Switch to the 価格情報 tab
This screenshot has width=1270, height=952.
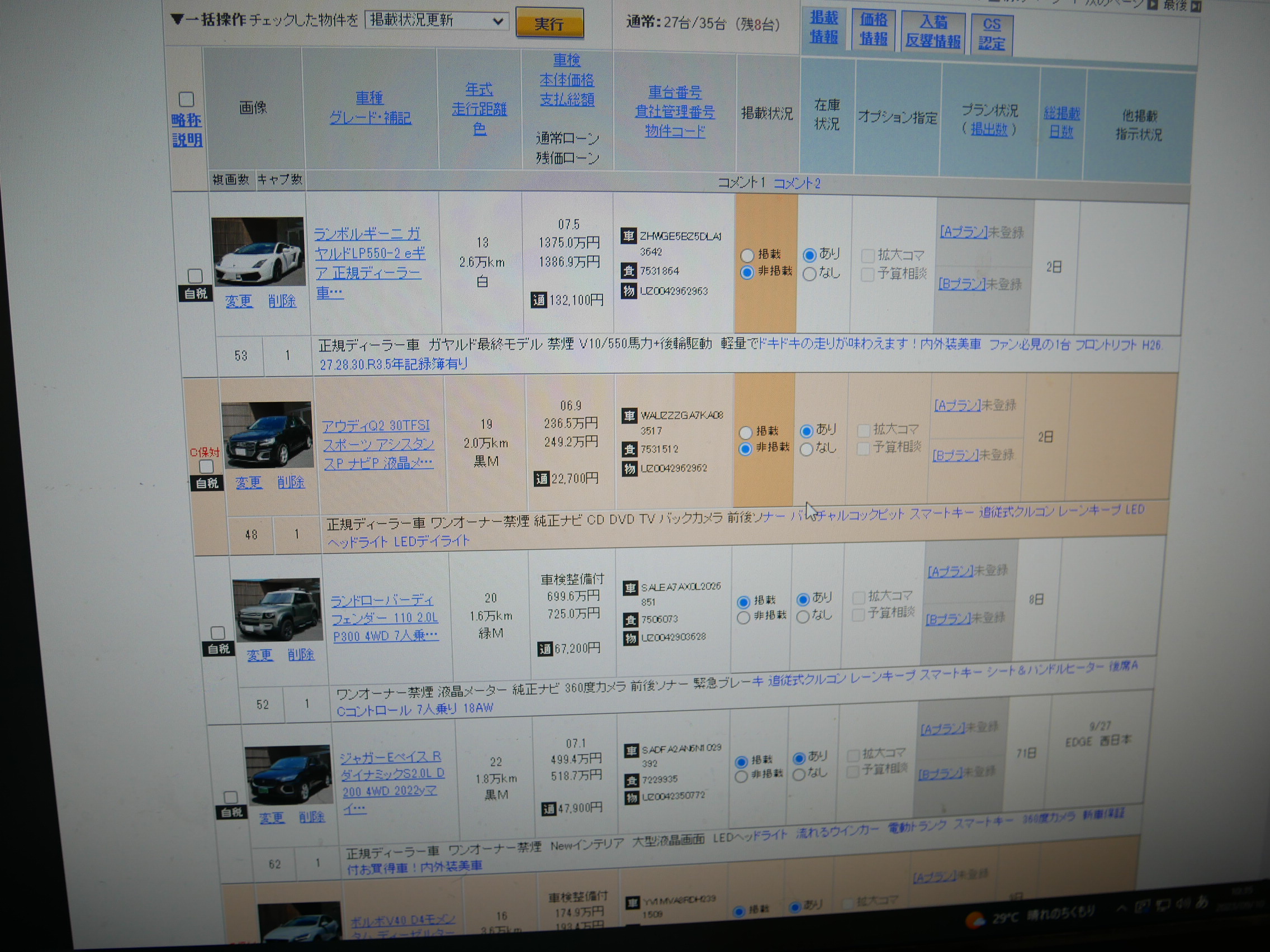[873, 29]
